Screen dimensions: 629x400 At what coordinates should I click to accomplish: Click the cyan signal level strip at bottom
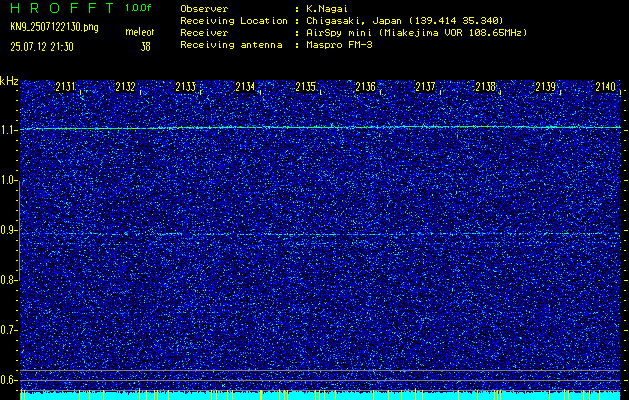coord(321,395)
